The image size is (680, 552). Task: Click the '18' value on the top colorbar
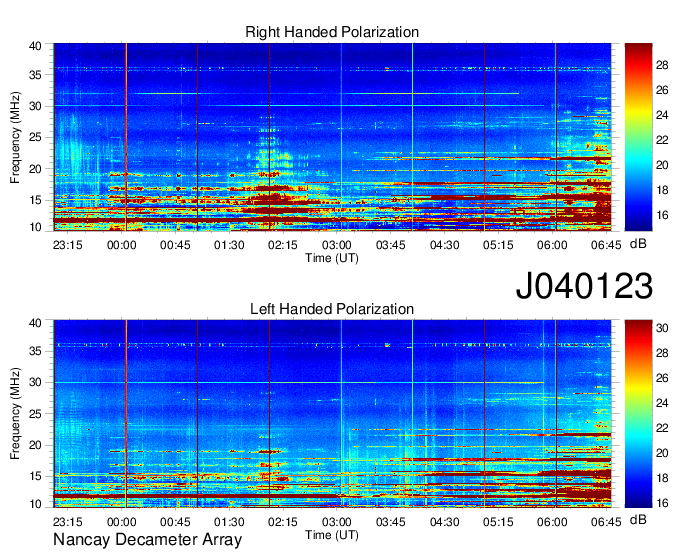tap(662, 190)
